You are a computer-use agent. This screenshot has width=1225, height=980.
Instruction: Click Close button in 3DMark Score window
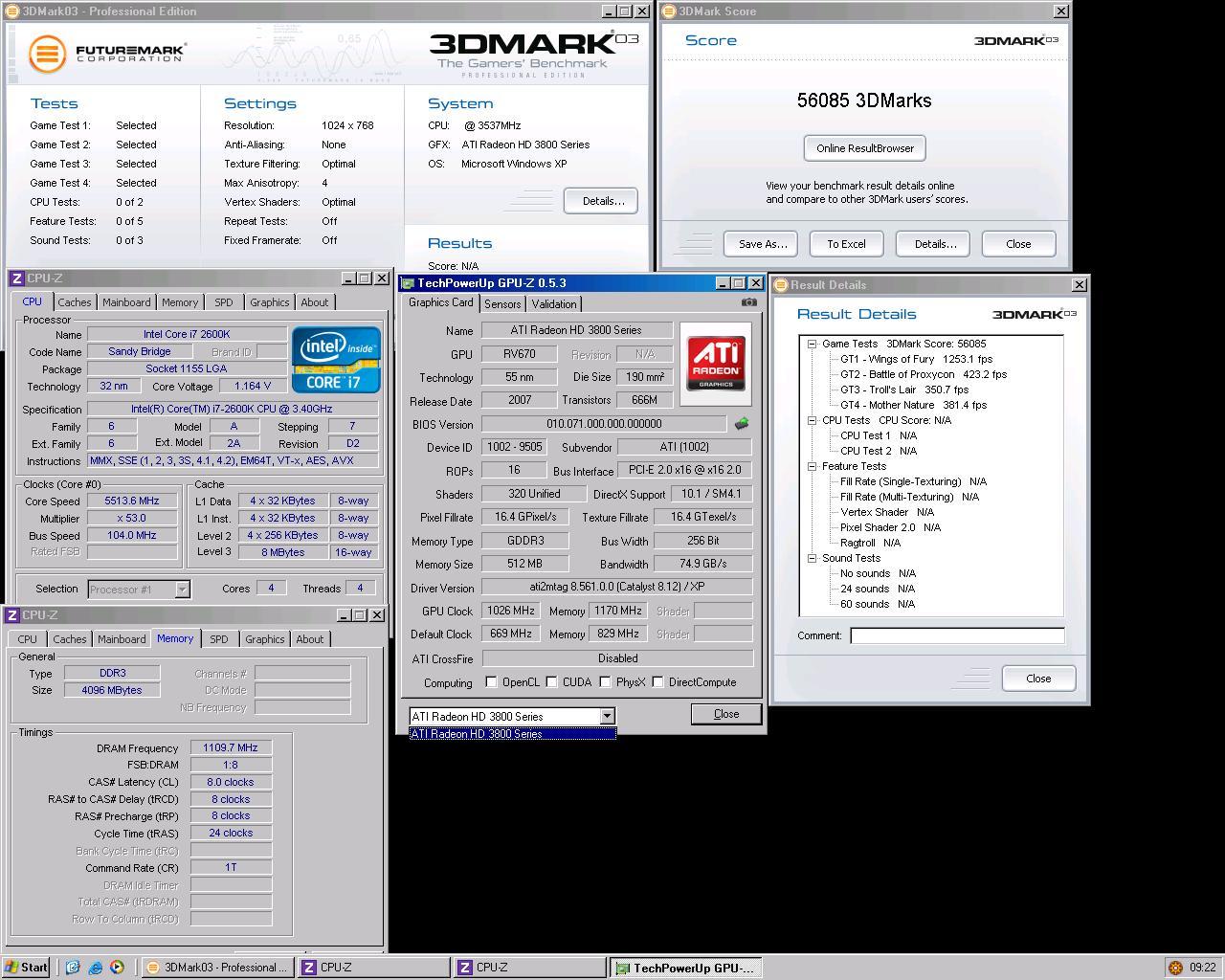pos(1018,244)
